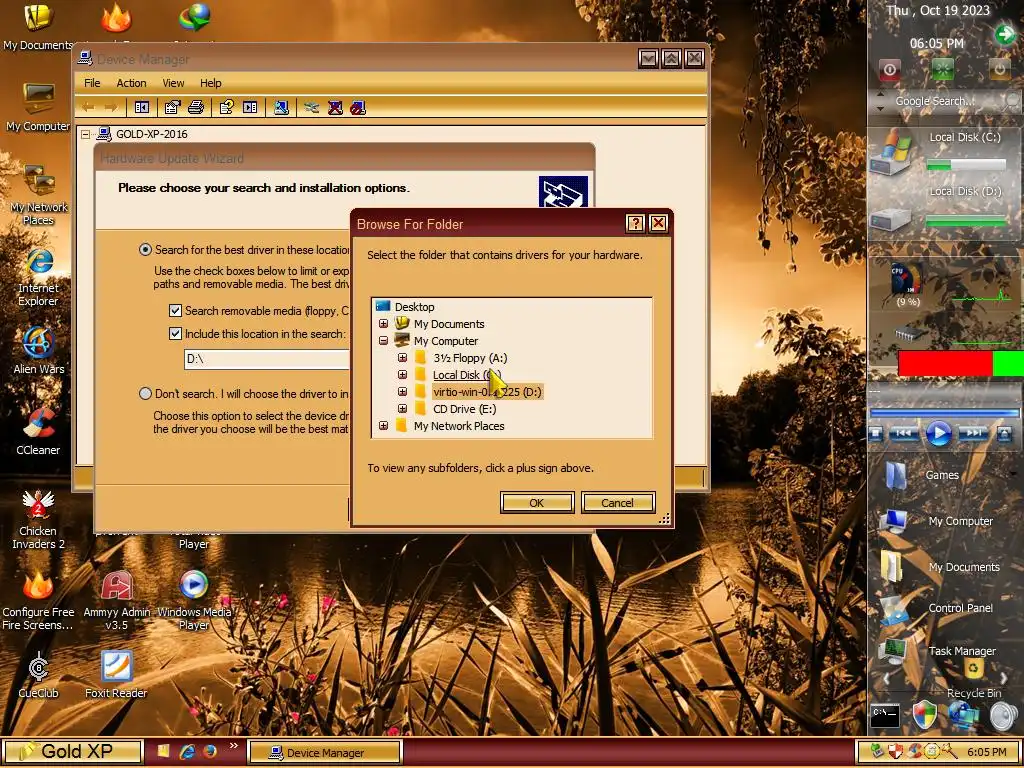Click the speaker volume icon in sidebar

pyautogui.click(x=1003, y=716)
